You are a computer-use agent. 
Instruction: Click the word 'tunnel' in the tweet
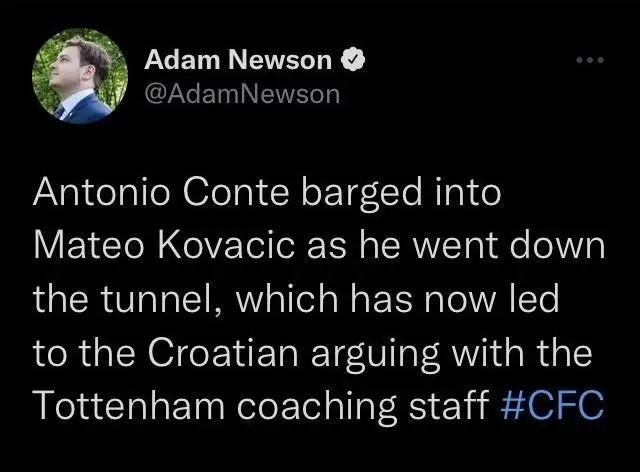(x=160, y=298)
